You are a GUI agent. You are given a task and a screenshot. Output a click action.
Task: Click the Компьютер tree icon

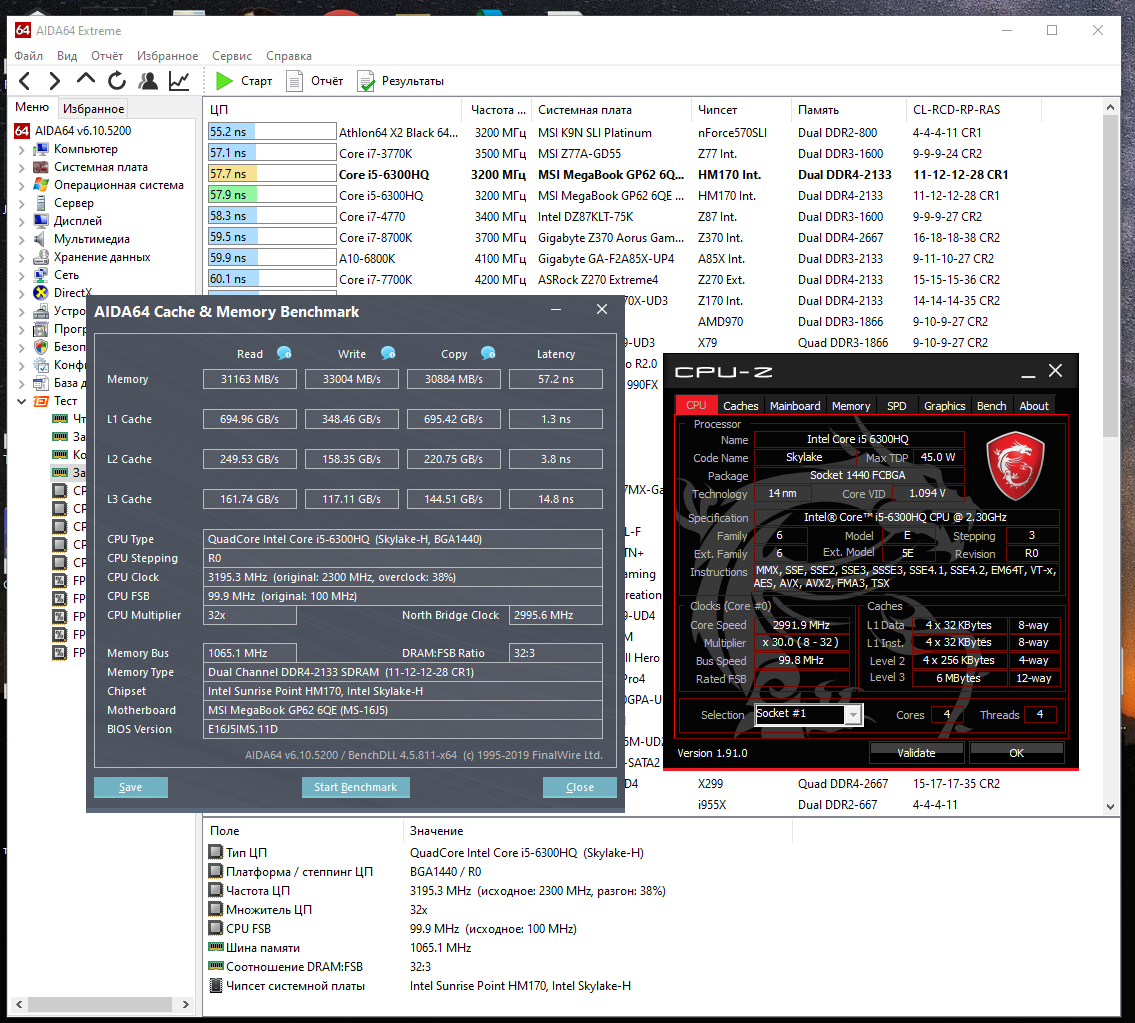(x=41, y=149)
